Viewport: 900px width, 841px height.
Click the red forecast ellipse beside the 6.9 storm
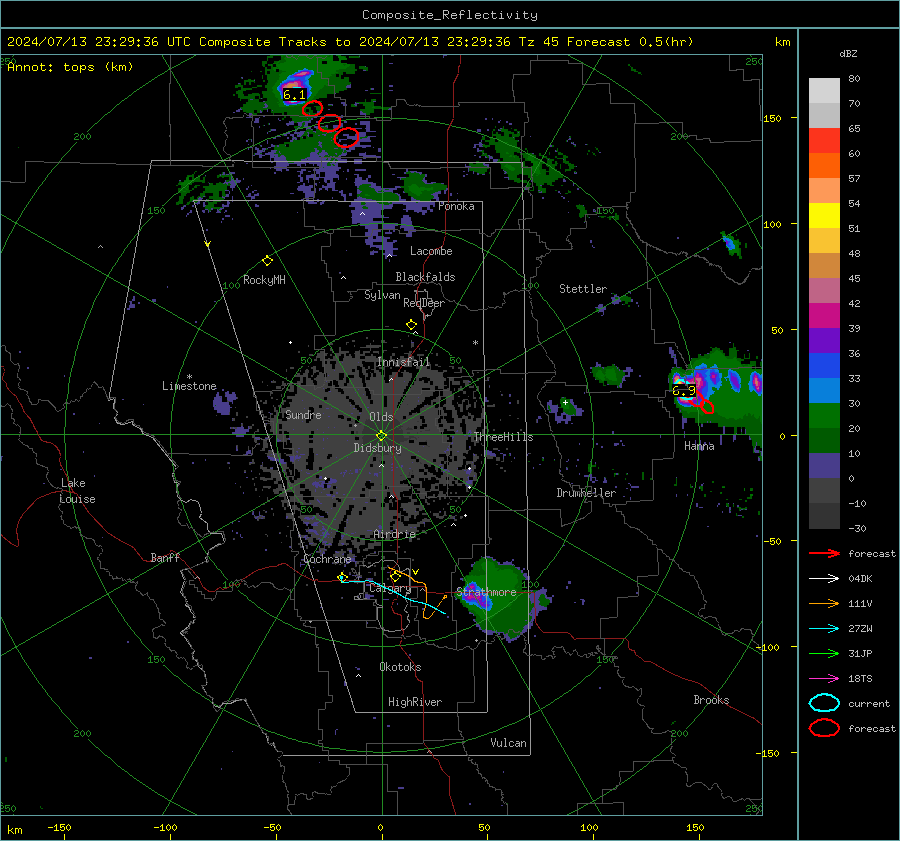[707, 407]
